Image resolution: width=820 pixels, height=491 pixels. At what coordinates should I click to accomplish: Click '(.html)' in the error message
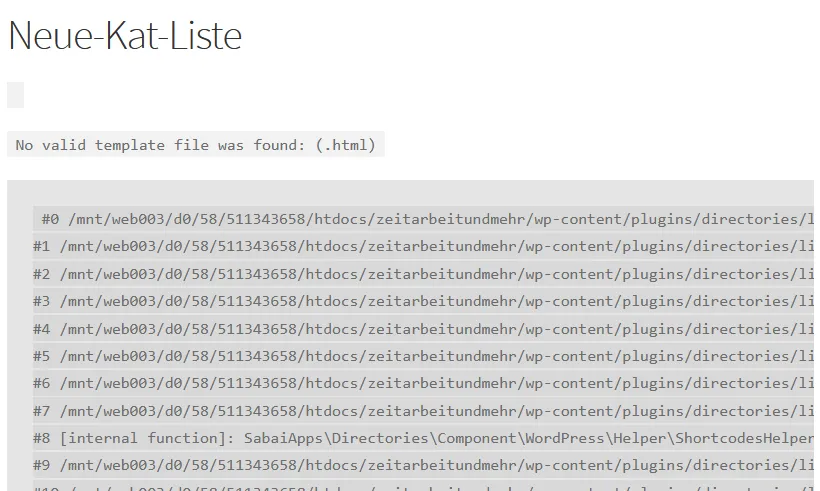(x=346, y=145)
